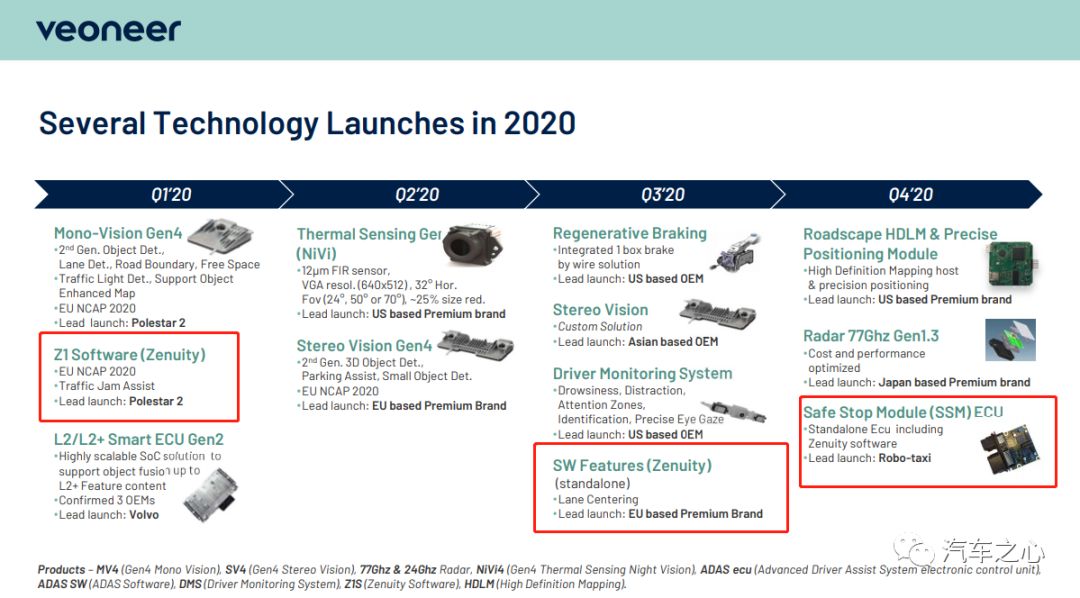The height and width of the screenshot is (598, 1080).
Task: Click the Veoneer logo
Action: 108,30
